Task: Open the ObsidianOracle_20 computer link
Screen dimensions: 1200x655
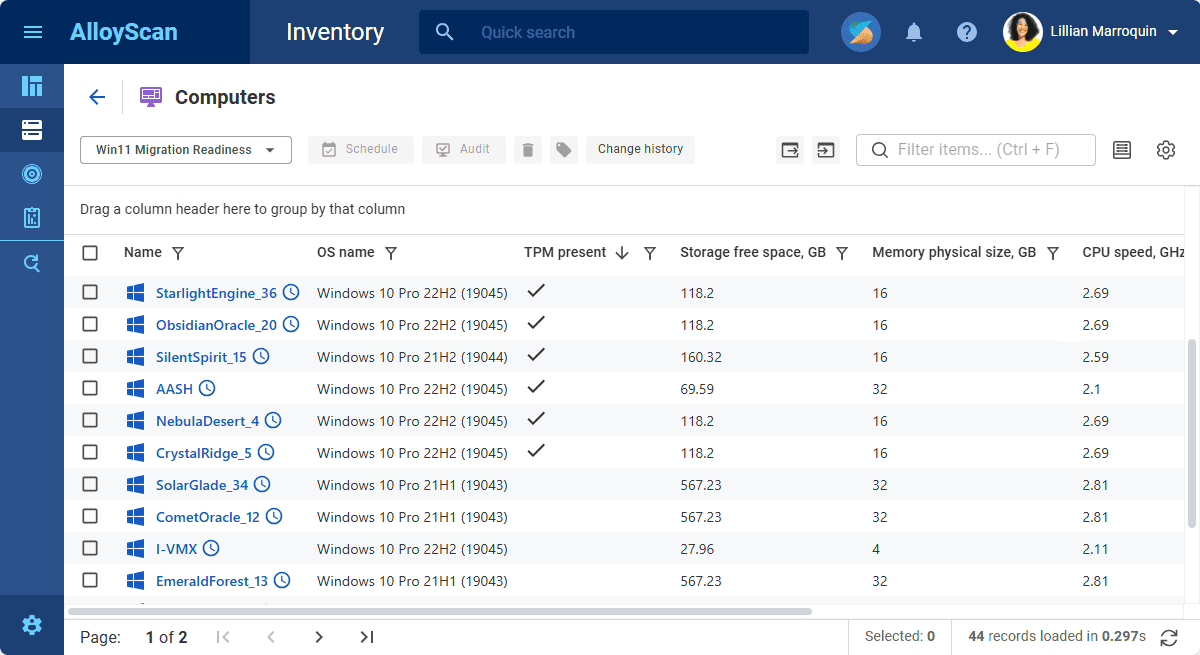Action: [216, 325]
